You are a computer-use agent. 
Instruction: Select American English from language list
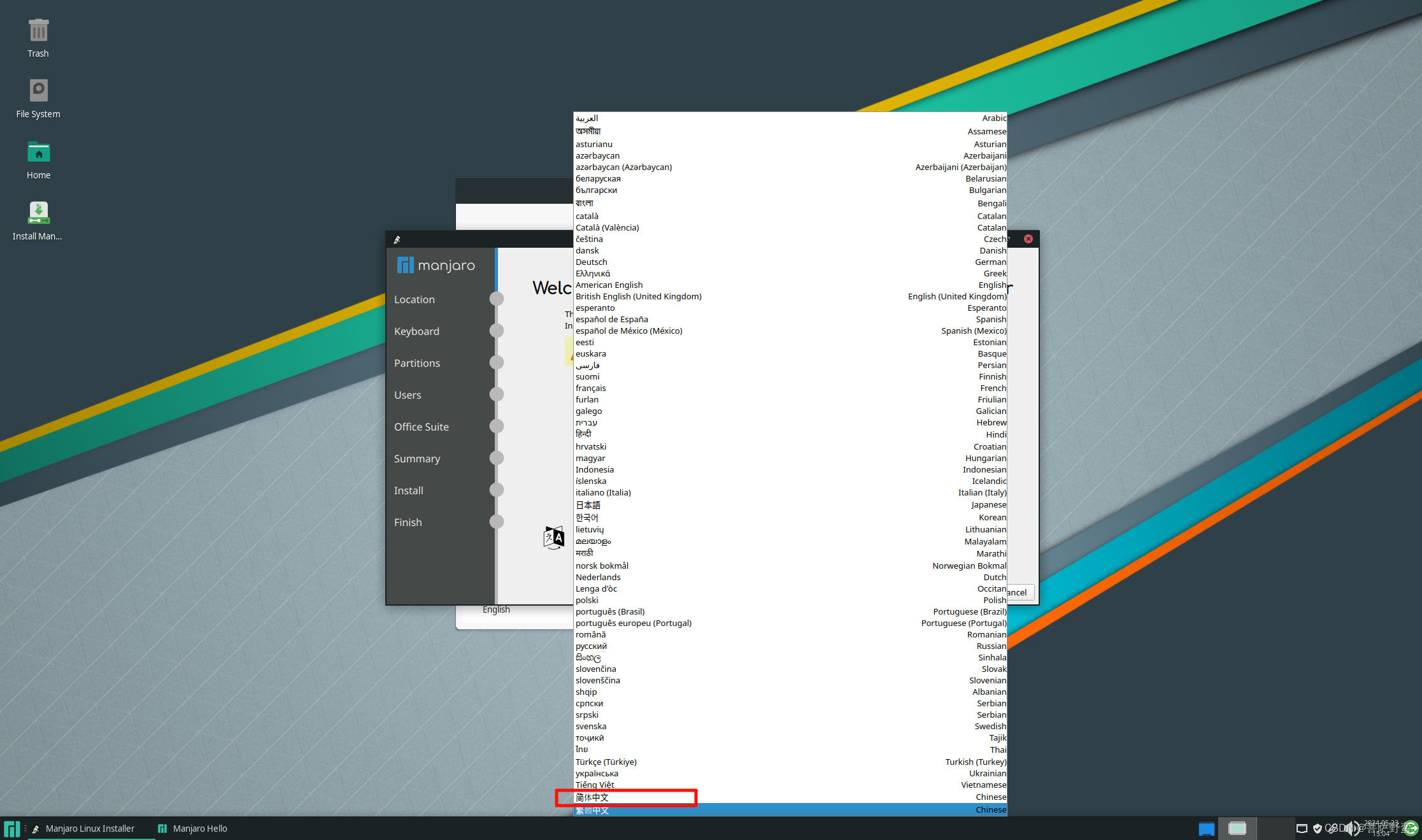pyautogui.click(x=609, y=285)
